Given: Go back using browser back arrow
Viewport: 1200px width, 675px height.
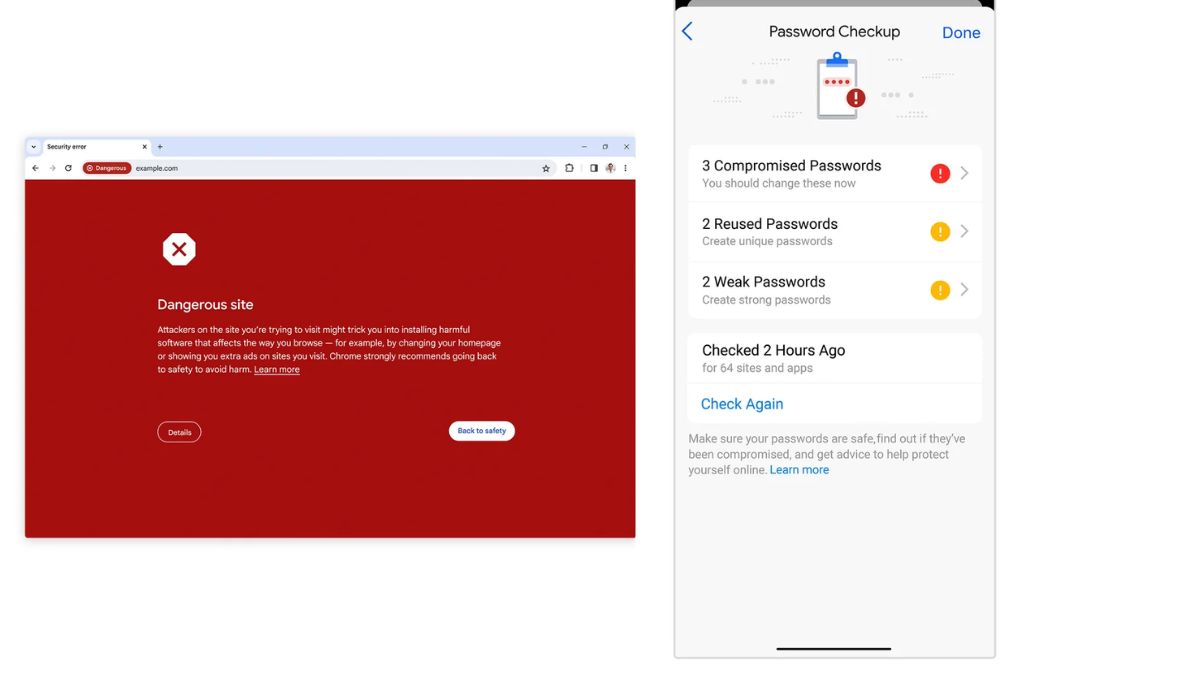Looking at the screenshot, I should [35, 168].
